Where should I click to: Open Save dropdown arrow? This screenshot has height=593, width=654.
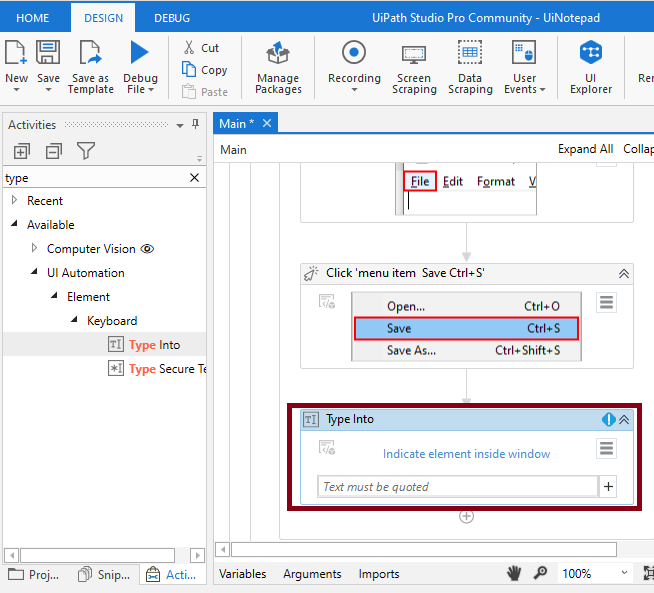coord(48,90)
